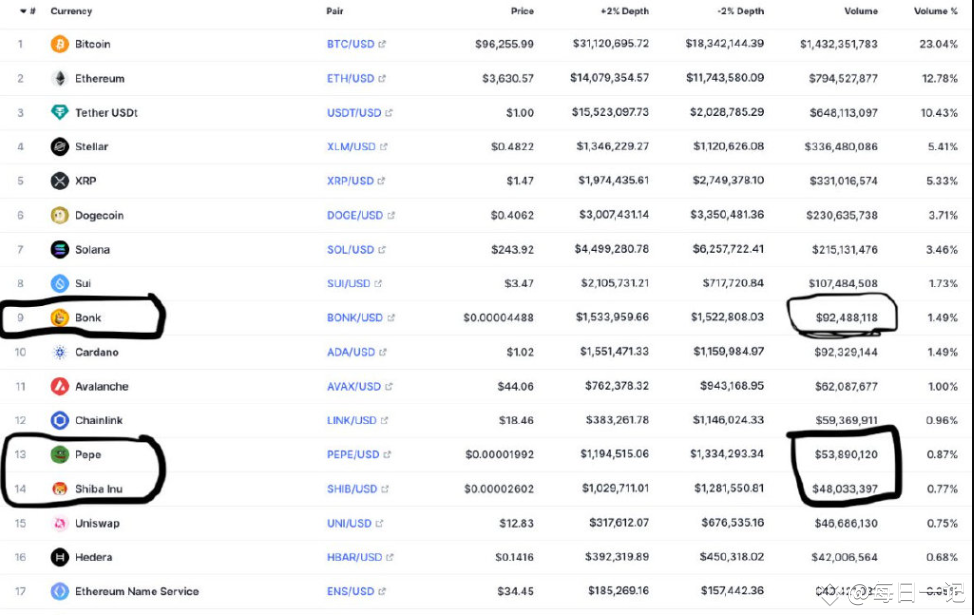
Task: Click the Bitcoin currency icon
Action: [x=60, y=44]
